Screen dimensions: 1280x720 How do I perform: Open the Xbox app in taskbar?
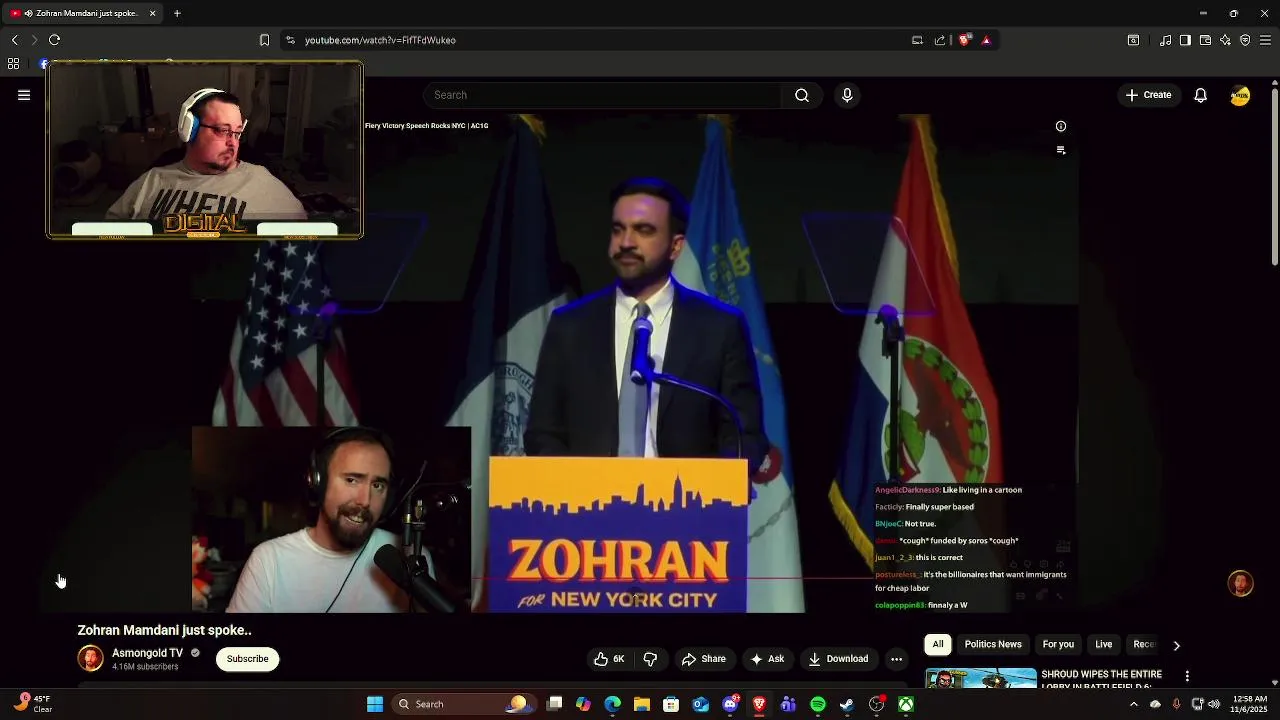pos(905,704)
